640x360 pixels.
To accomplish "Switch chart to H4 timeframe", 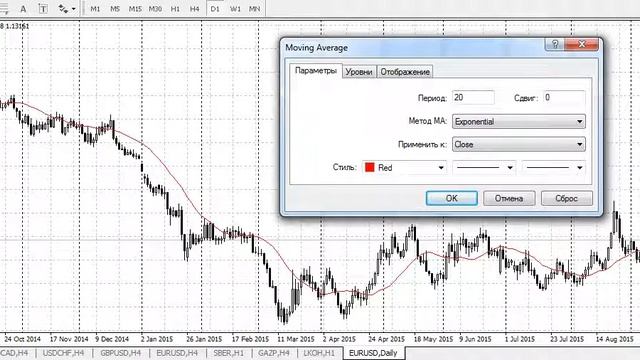I will coord(195,9).
